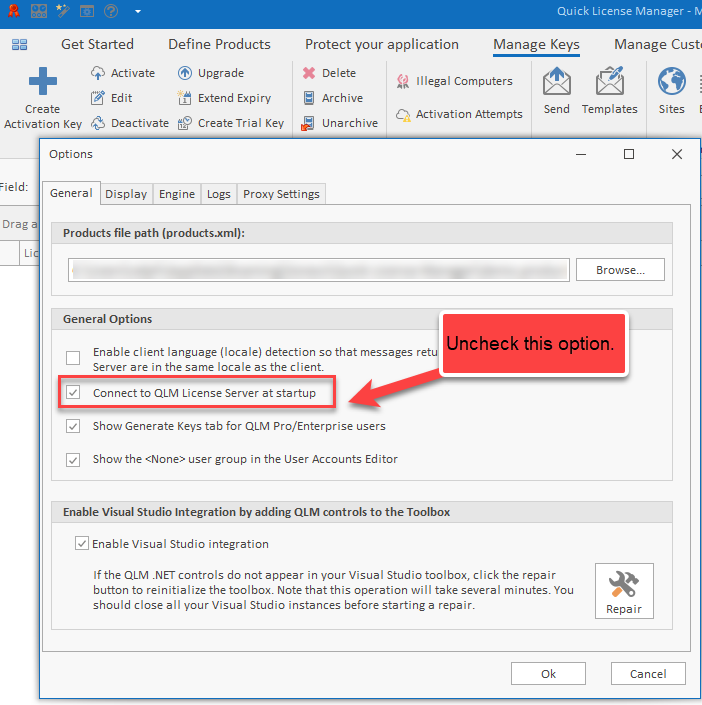The width and height of the screenshot is (702, 705).
Task: Switch to the Display tab in Options
Action: (126, 194)
